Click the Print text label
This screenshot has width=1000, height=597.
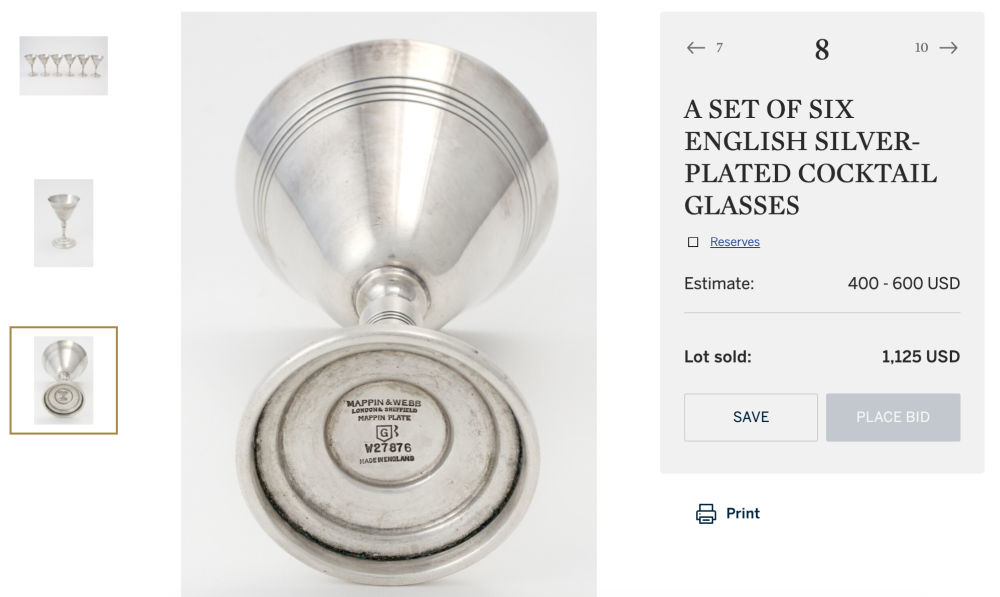tap(743, 514)
